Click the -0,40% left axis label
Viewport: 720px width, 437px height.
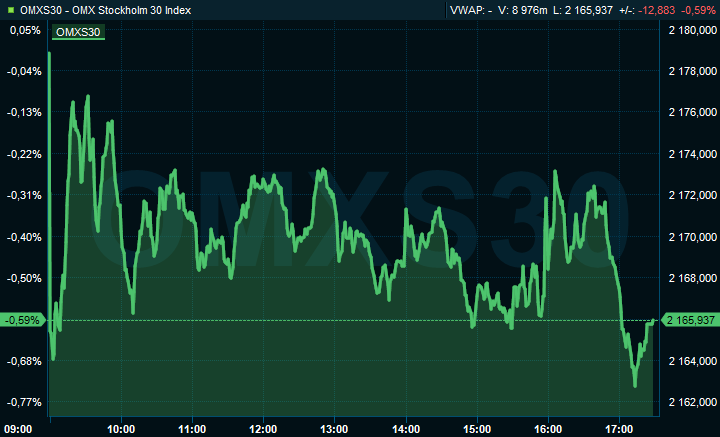tap(24, 237)
